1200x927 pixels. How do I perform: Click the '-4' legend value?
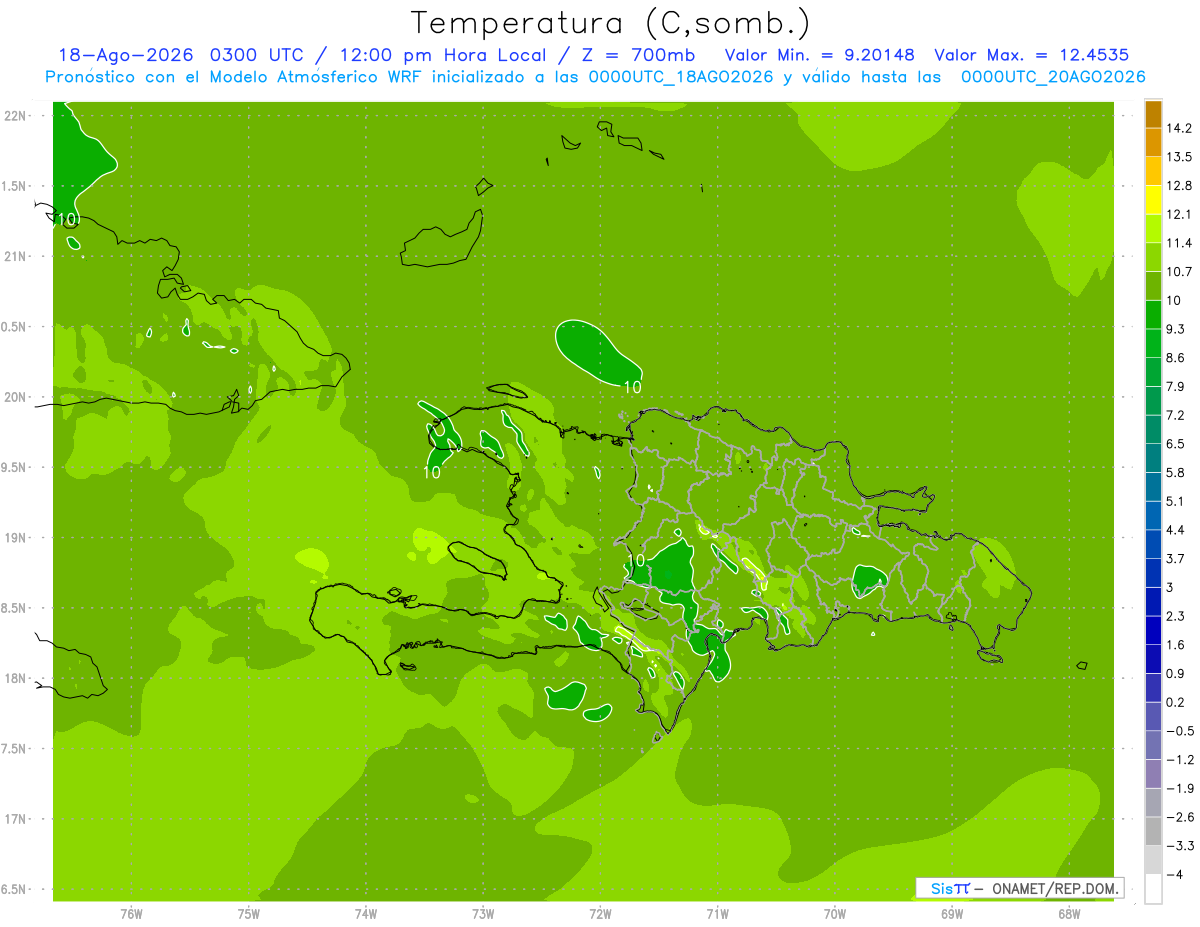pos(1177,874)
